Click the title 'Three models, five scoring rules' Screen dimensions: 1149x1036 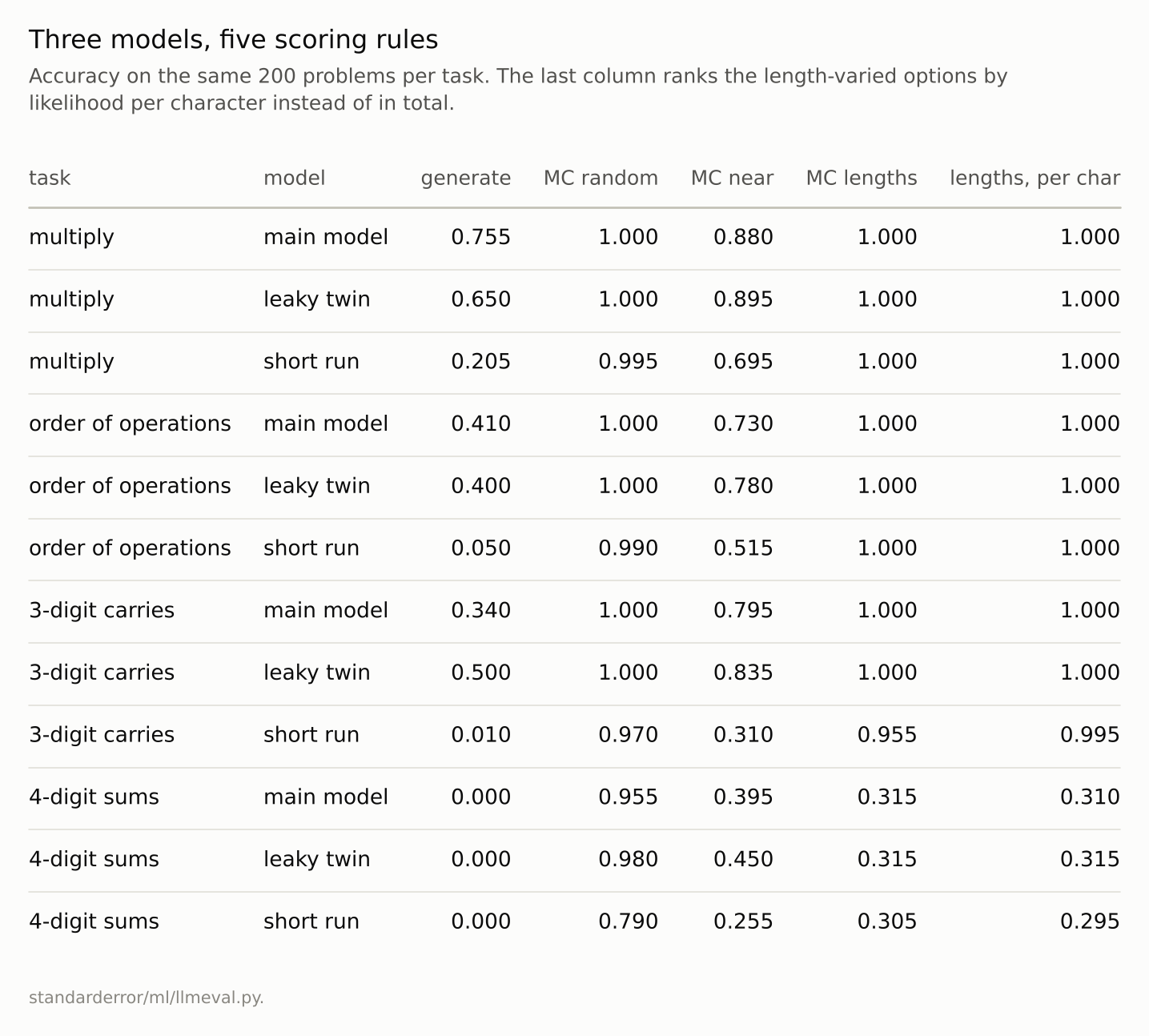[234, 40]
